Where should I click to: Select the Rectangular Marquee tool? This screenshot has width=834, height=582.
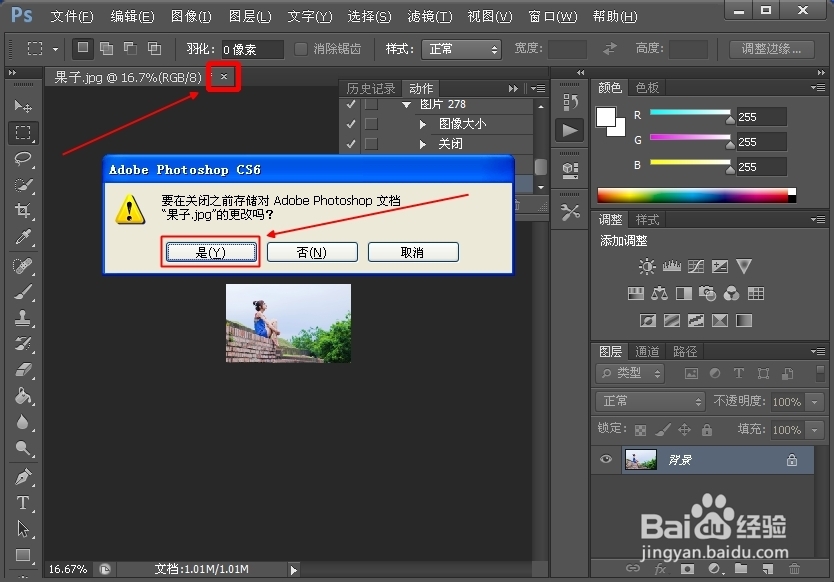coord(22,132)
